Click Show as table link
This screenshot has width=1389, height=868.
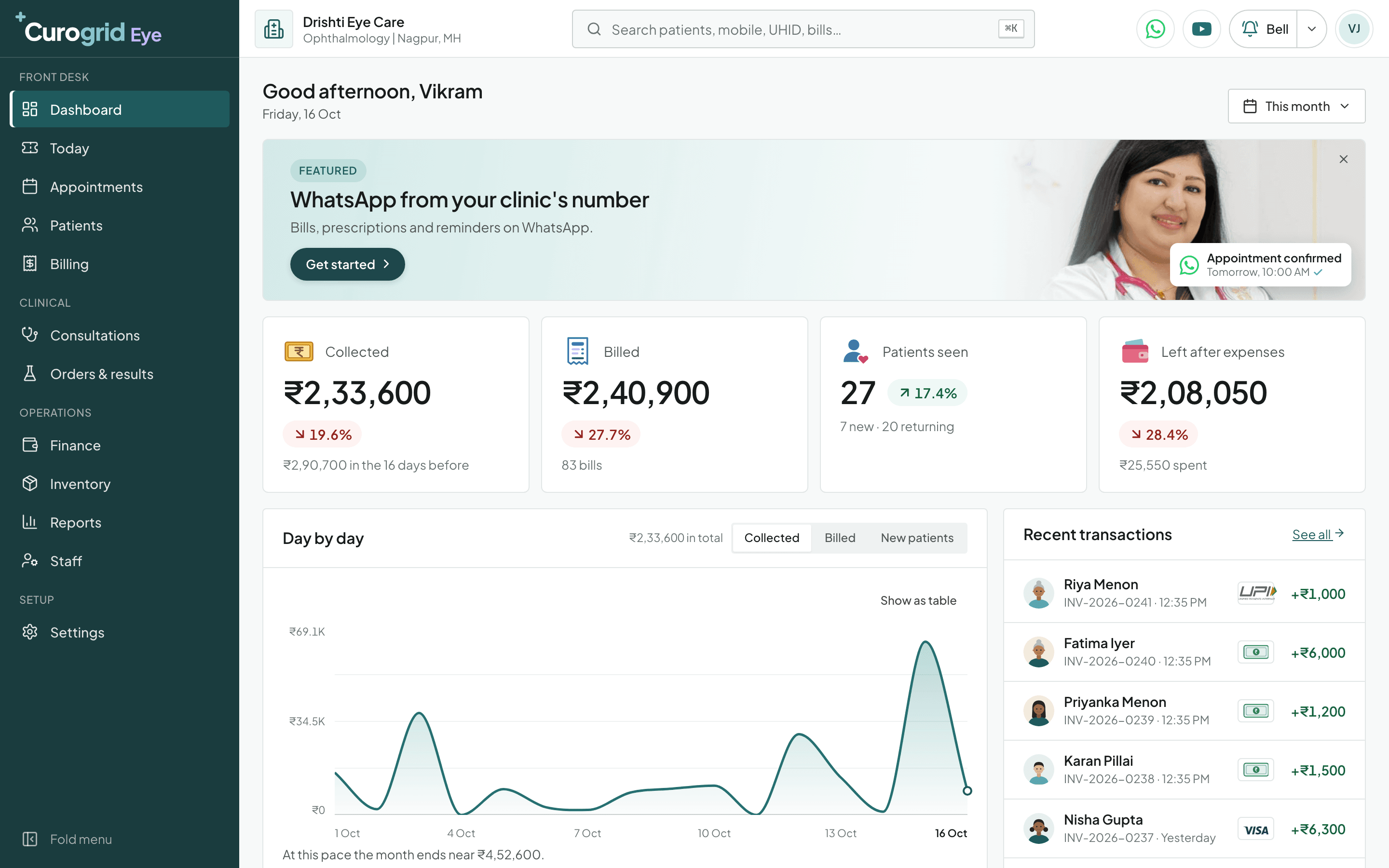point(918,600)
